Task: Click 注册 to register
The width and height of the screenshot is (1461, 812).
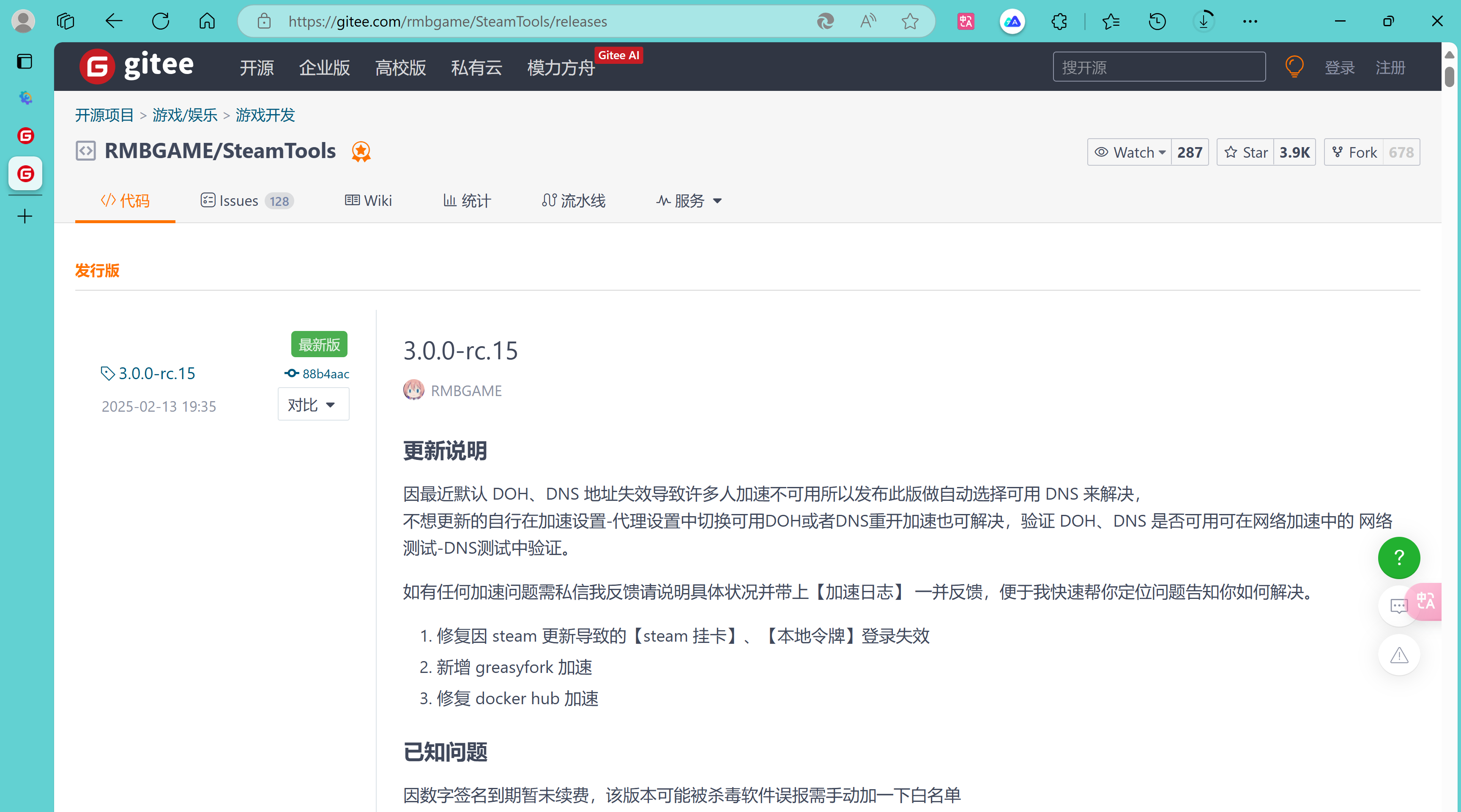Action: point(1390,68)
